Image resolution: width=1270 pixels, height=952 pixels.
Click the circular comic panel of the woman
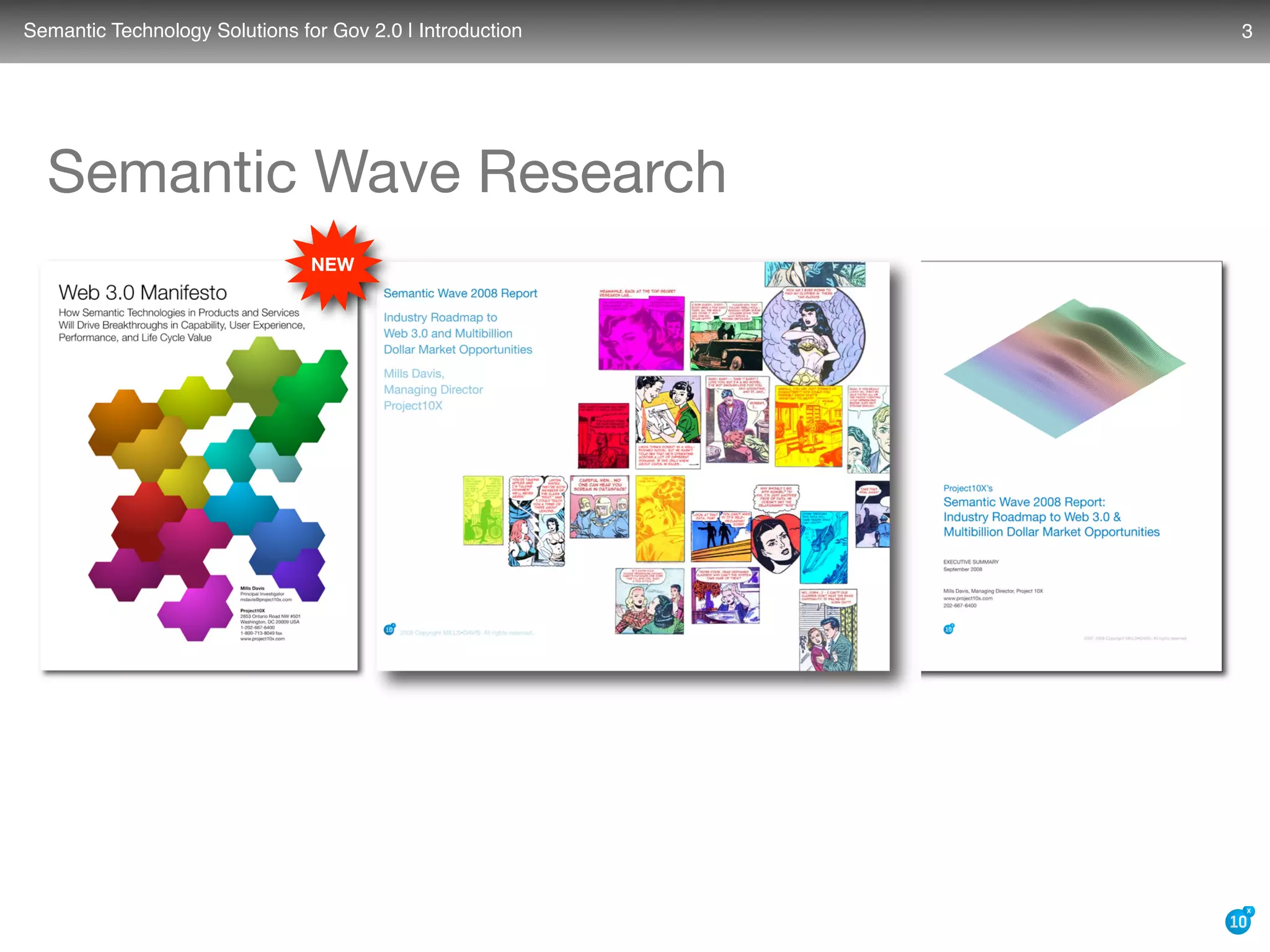pos(814,337)
